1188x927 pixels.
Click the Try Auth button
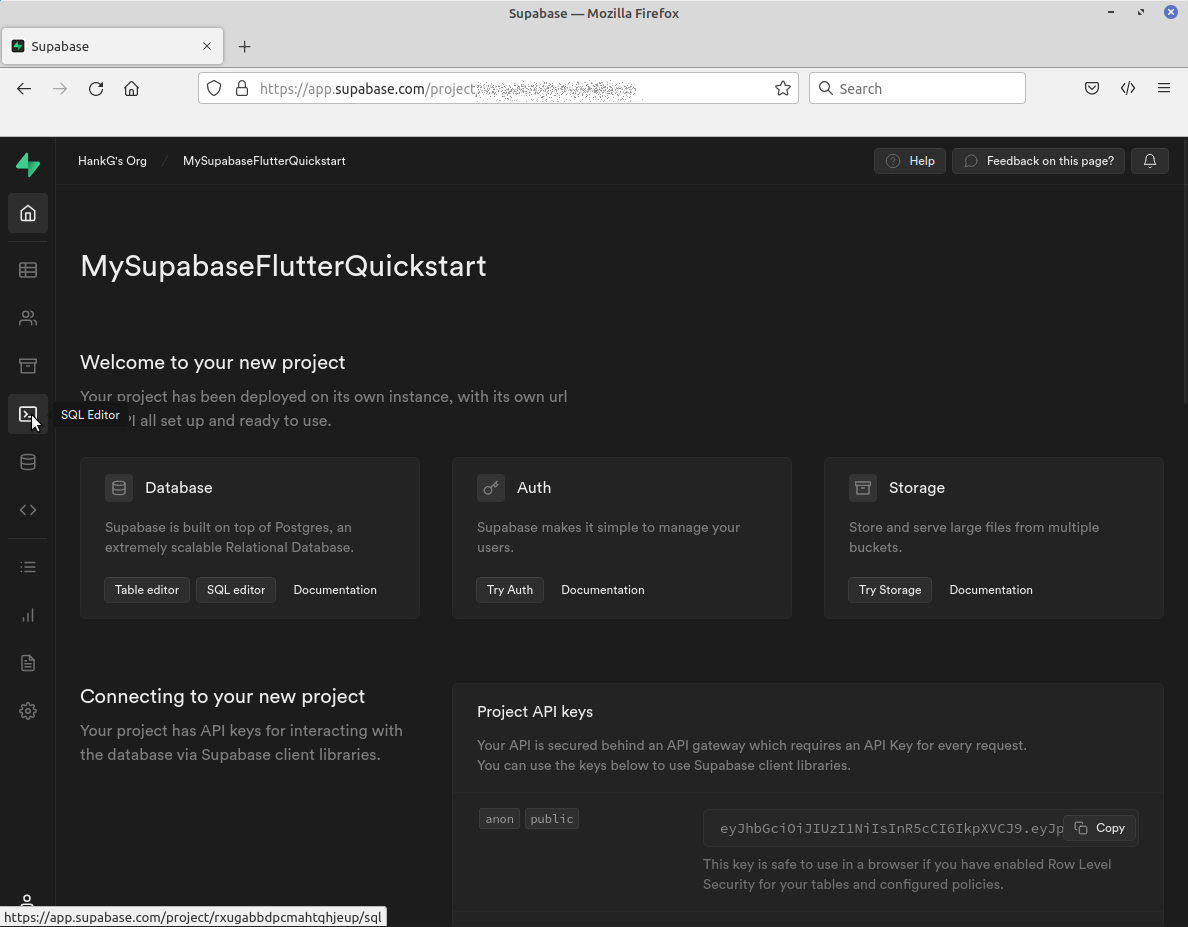point(510,590)
